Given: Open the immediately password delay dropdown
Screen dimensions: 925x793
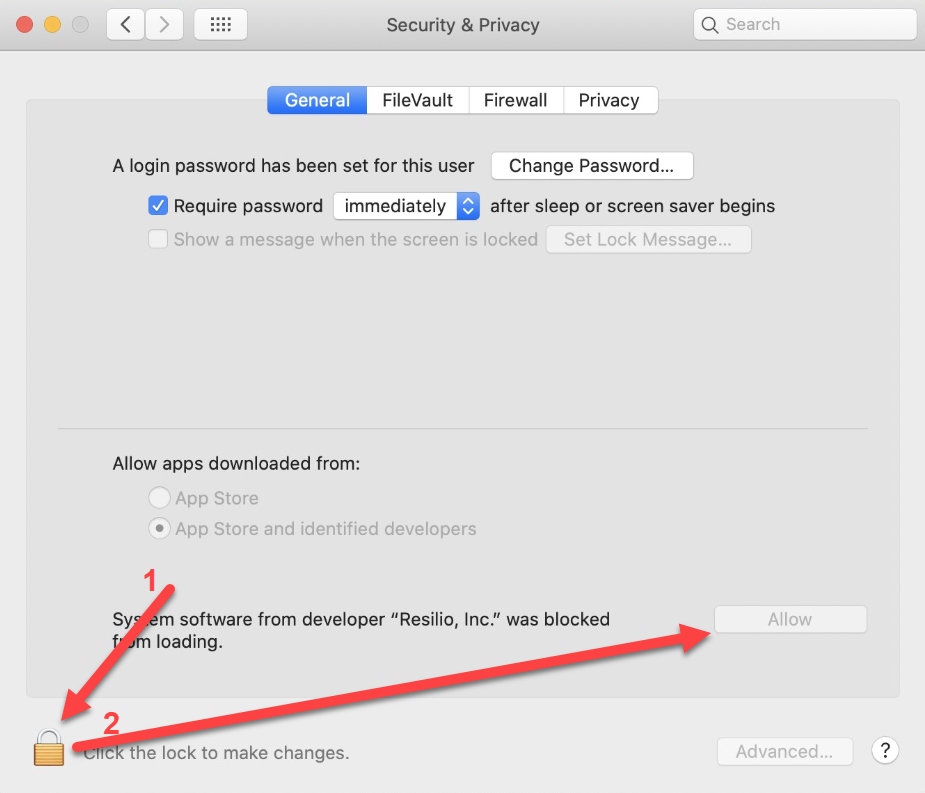Looking at the screenshot, I should (406, 206).
